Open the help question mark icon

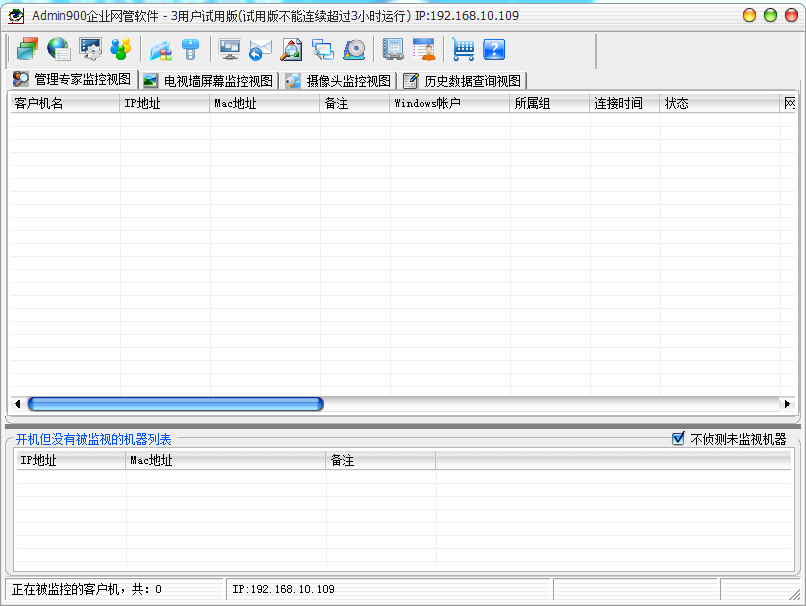[x=494, y=49]
